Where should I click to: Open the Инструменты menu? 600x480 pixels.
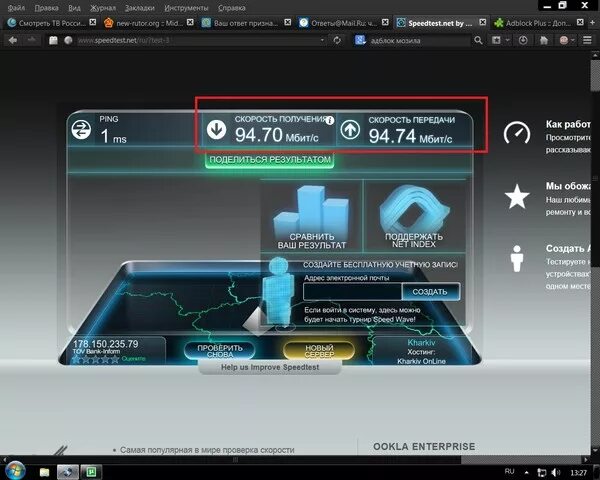(186, 8)
